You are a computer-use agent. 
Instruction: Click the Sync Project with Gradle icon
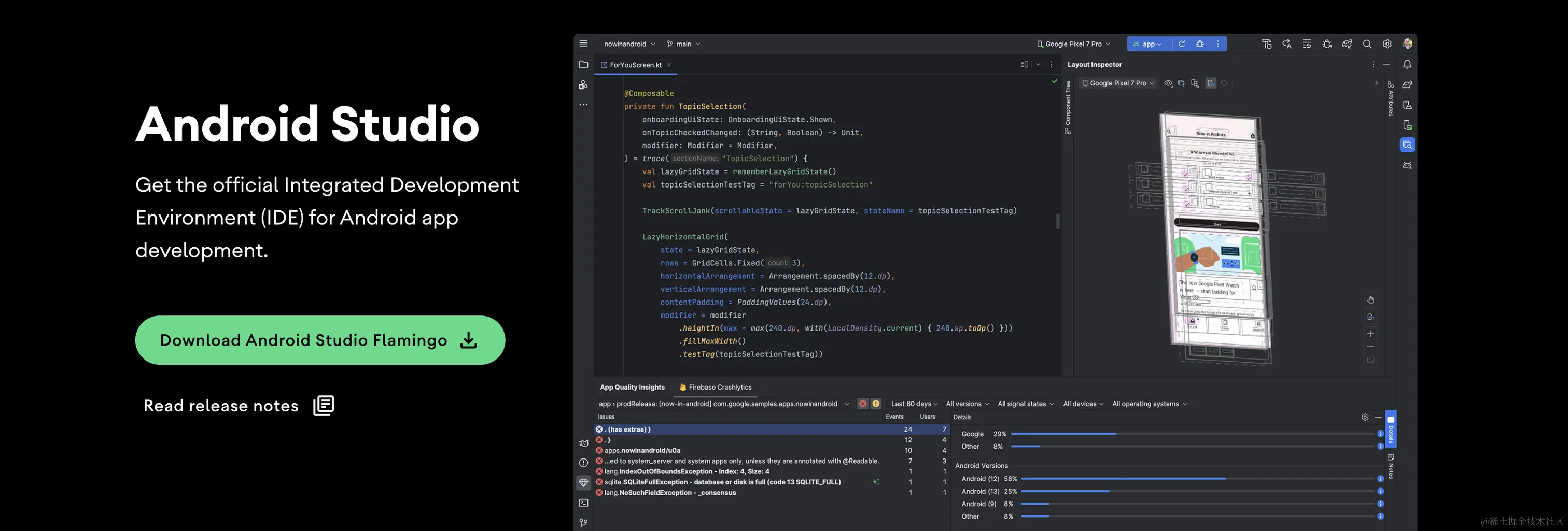(1347, 44)
